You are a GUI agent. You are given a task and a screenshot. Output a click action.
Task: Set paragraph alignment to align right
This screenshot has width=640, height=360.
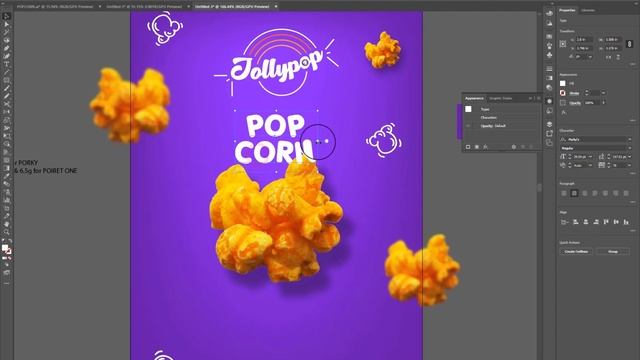tap(584, 193)
